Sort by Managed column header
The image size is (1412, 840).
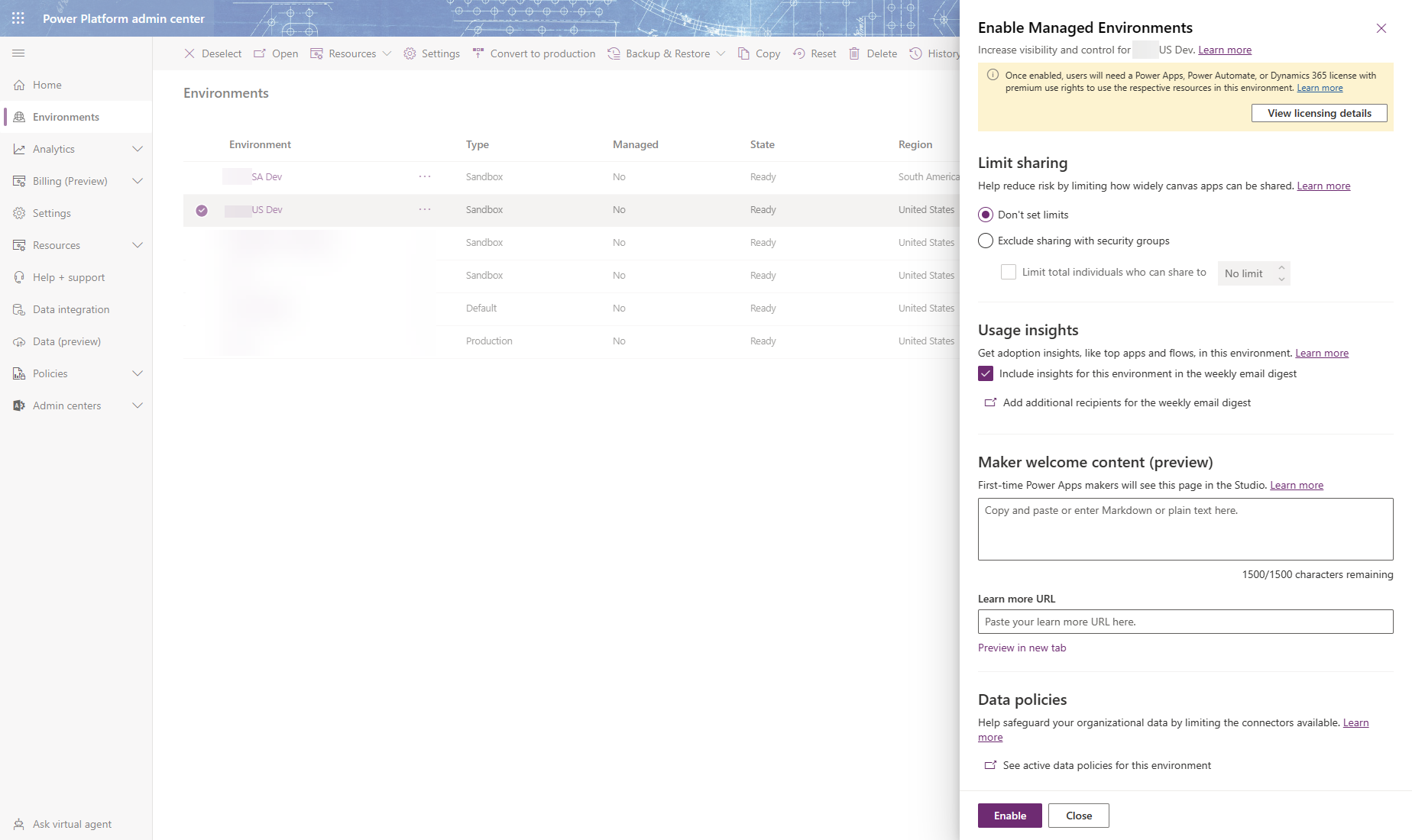pyautogui.click(x=636, y=144)
